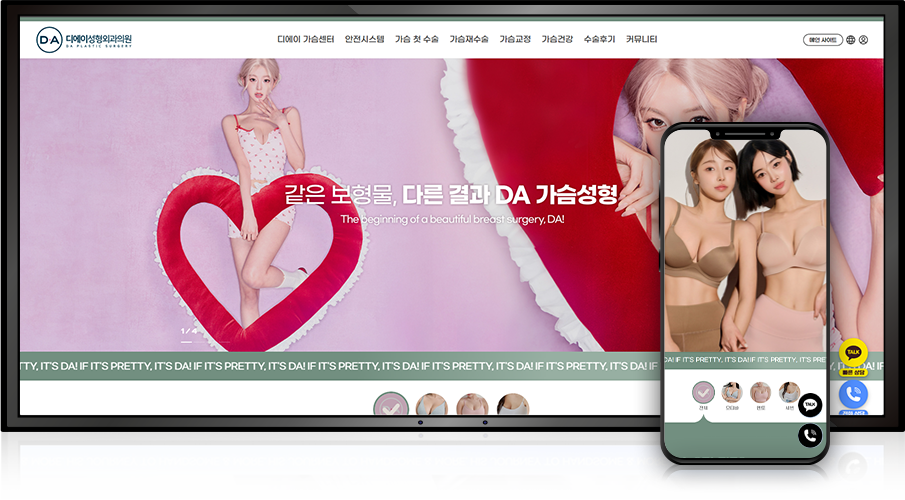905x500 pixels.
Task: Open the 가슴건강 menu
Action: [x=557, y=39]
